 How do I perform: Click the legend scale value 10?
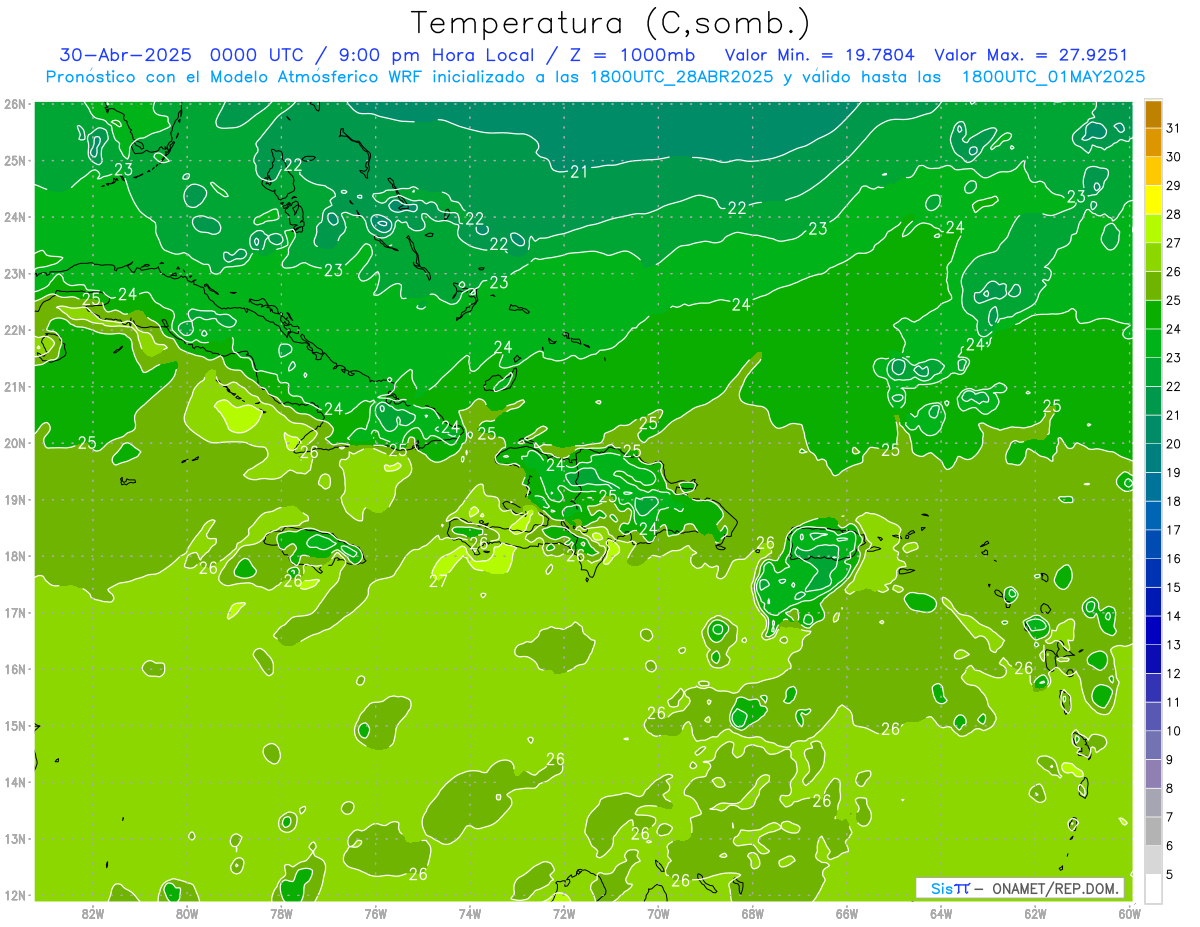(1174, 731)
